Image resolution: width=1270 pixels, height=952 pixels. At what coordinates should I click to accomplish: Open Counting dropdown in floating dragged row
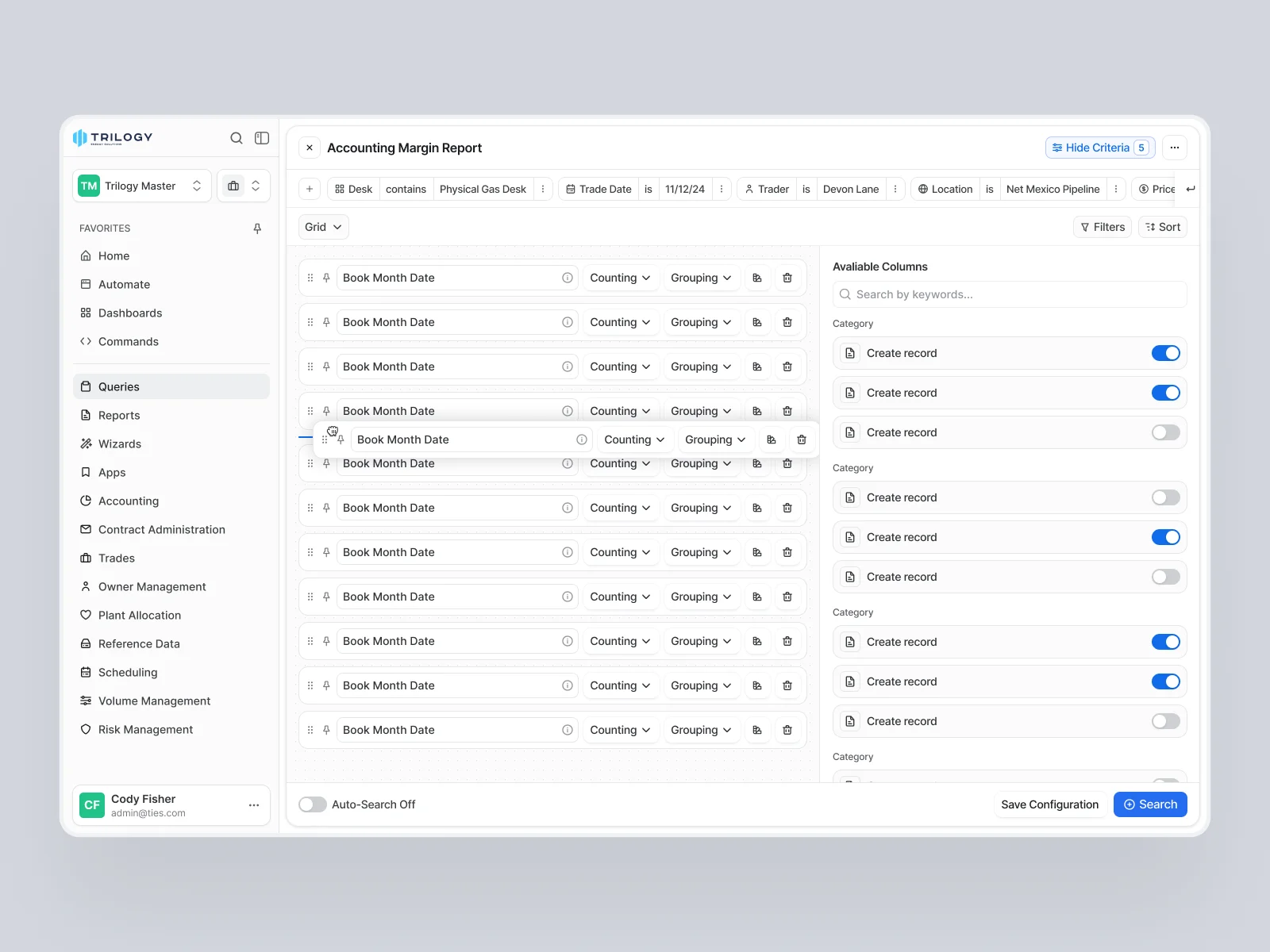[x=634, y=440]
